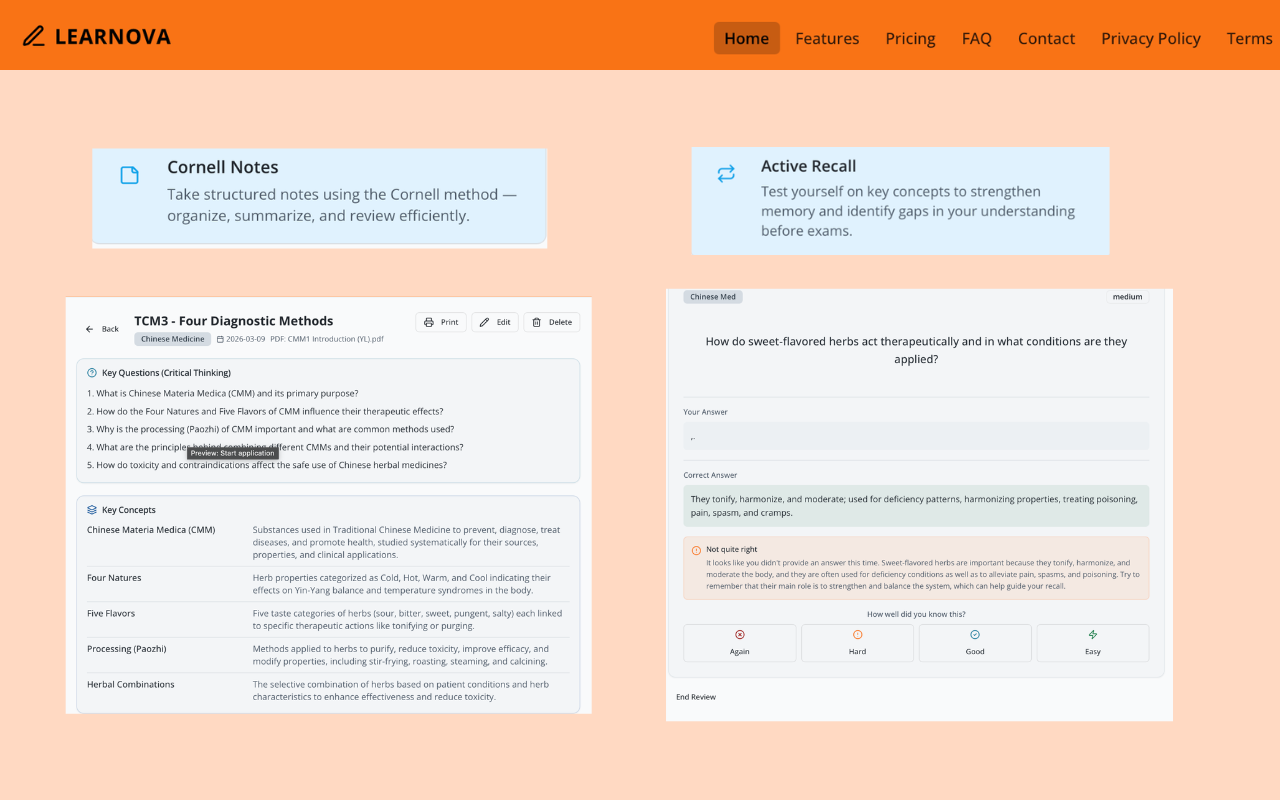Click the printer icon in Print button
This screenshot has width=1280, height=800.
tap(429, 322)
